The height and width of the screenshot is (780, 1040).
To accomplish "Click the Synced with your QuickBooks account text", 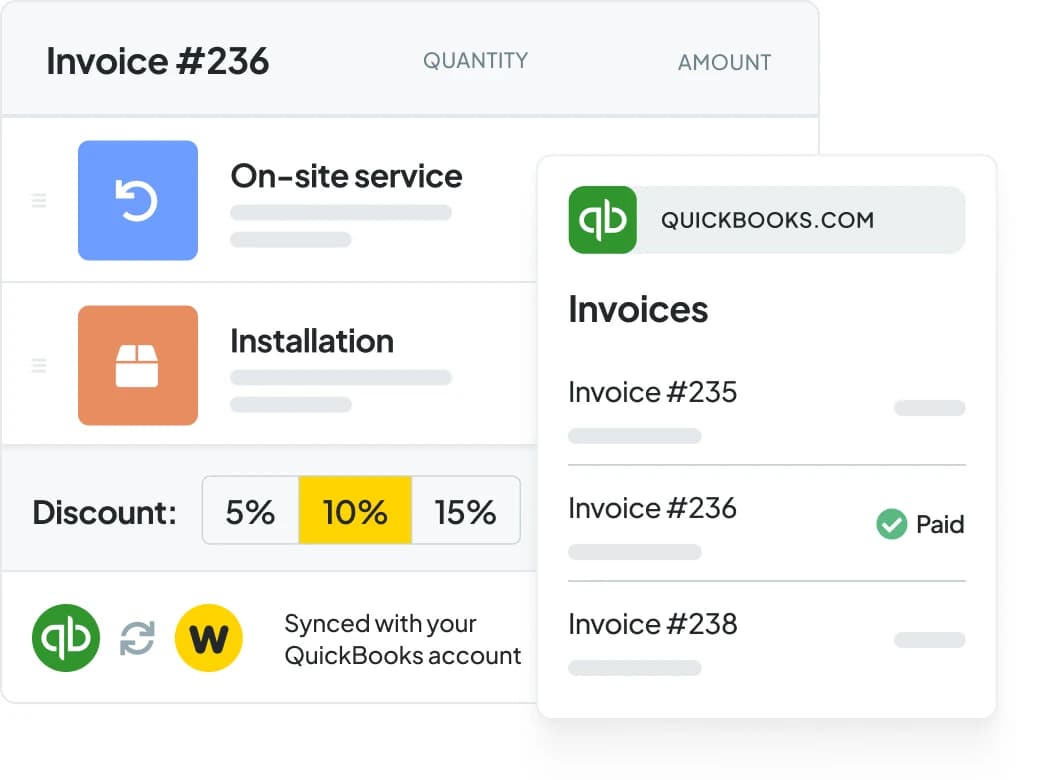I will (x=402, y=639).
